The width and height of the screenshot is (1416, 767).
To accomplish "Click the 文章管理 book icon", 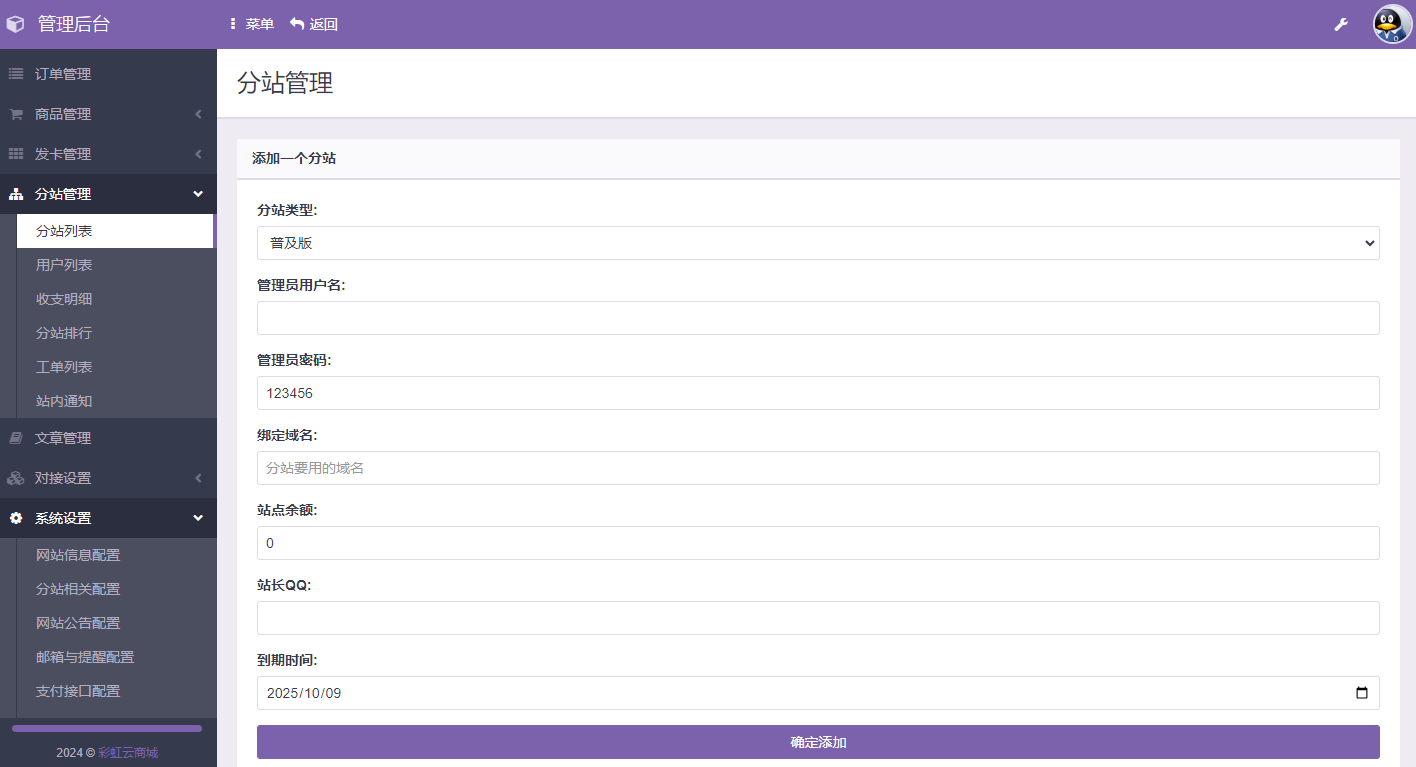I will click(16, 438).
